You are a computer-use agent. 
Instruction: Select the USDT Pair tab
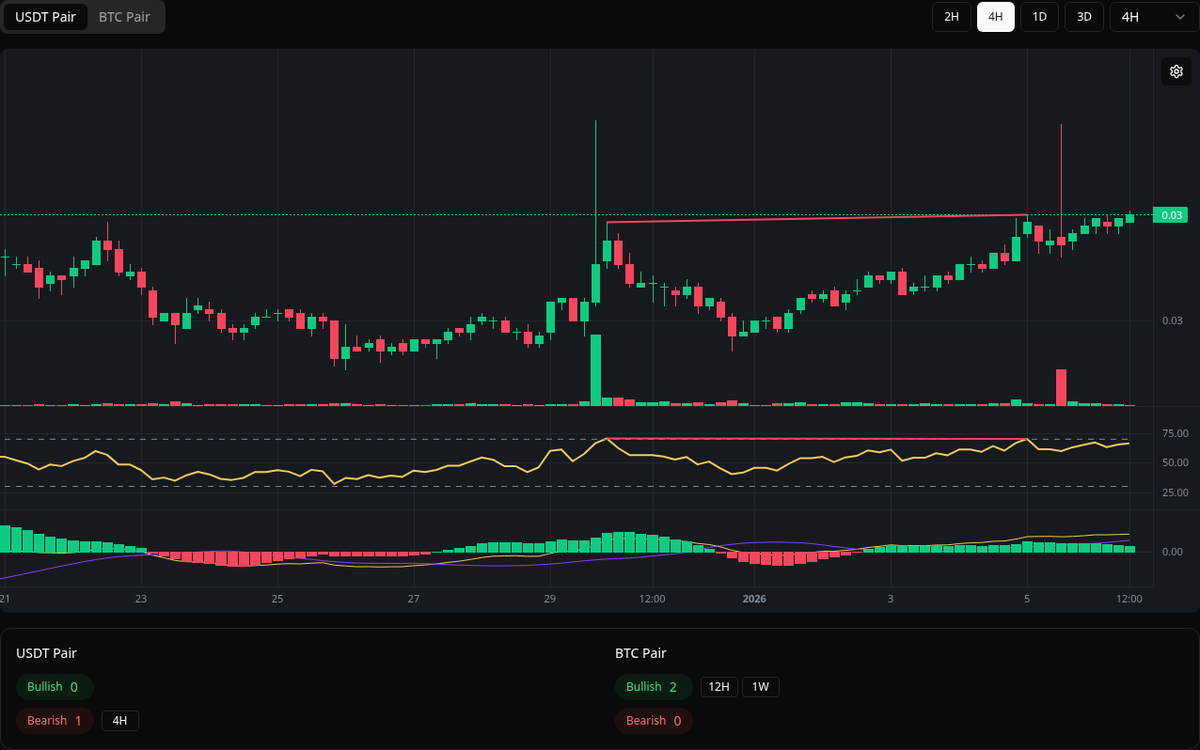[x=45, y=17]
